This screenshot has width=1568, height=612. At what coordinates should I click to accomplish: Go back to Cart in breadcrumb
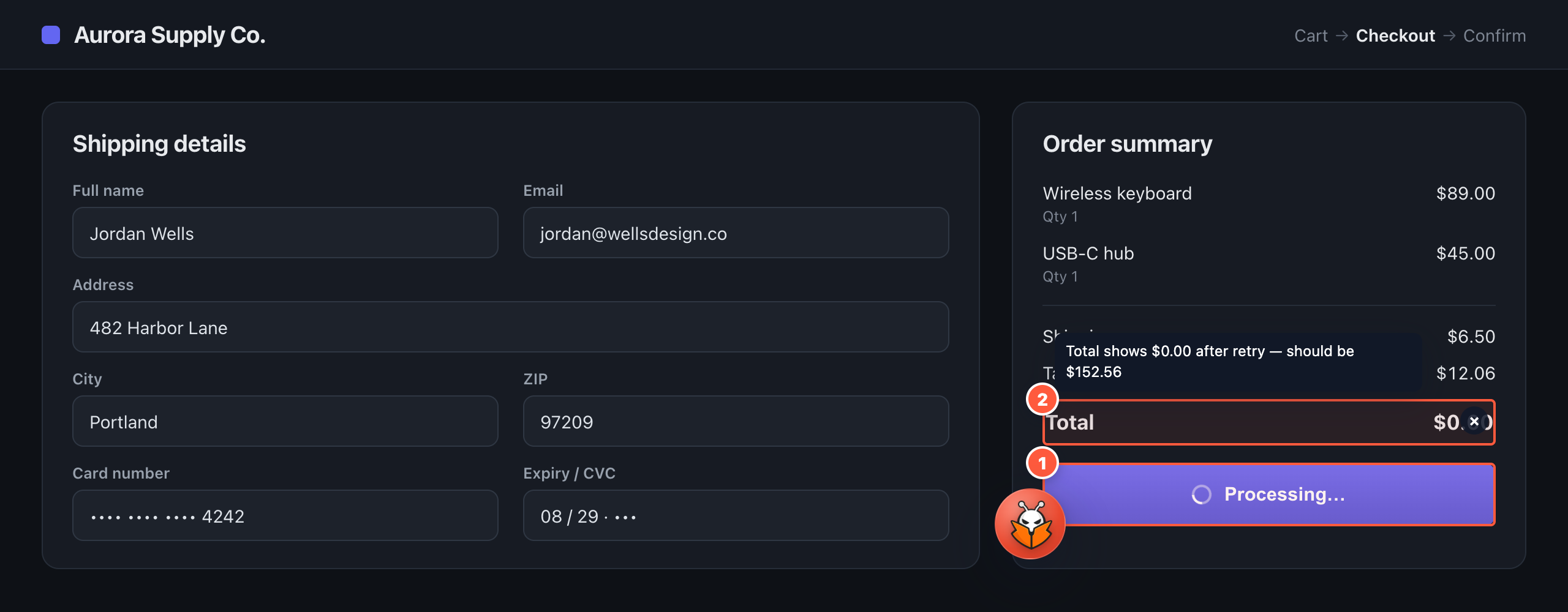(1311, 35)
